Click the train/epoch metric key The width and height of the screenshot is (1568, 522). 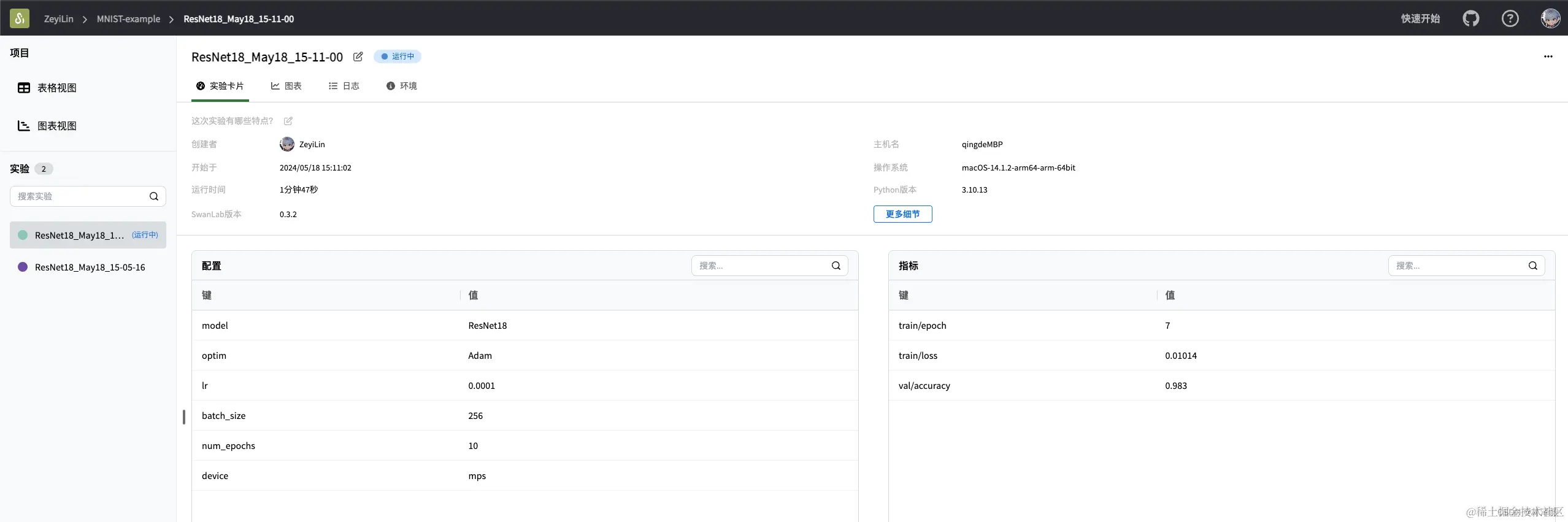(922, 326)
